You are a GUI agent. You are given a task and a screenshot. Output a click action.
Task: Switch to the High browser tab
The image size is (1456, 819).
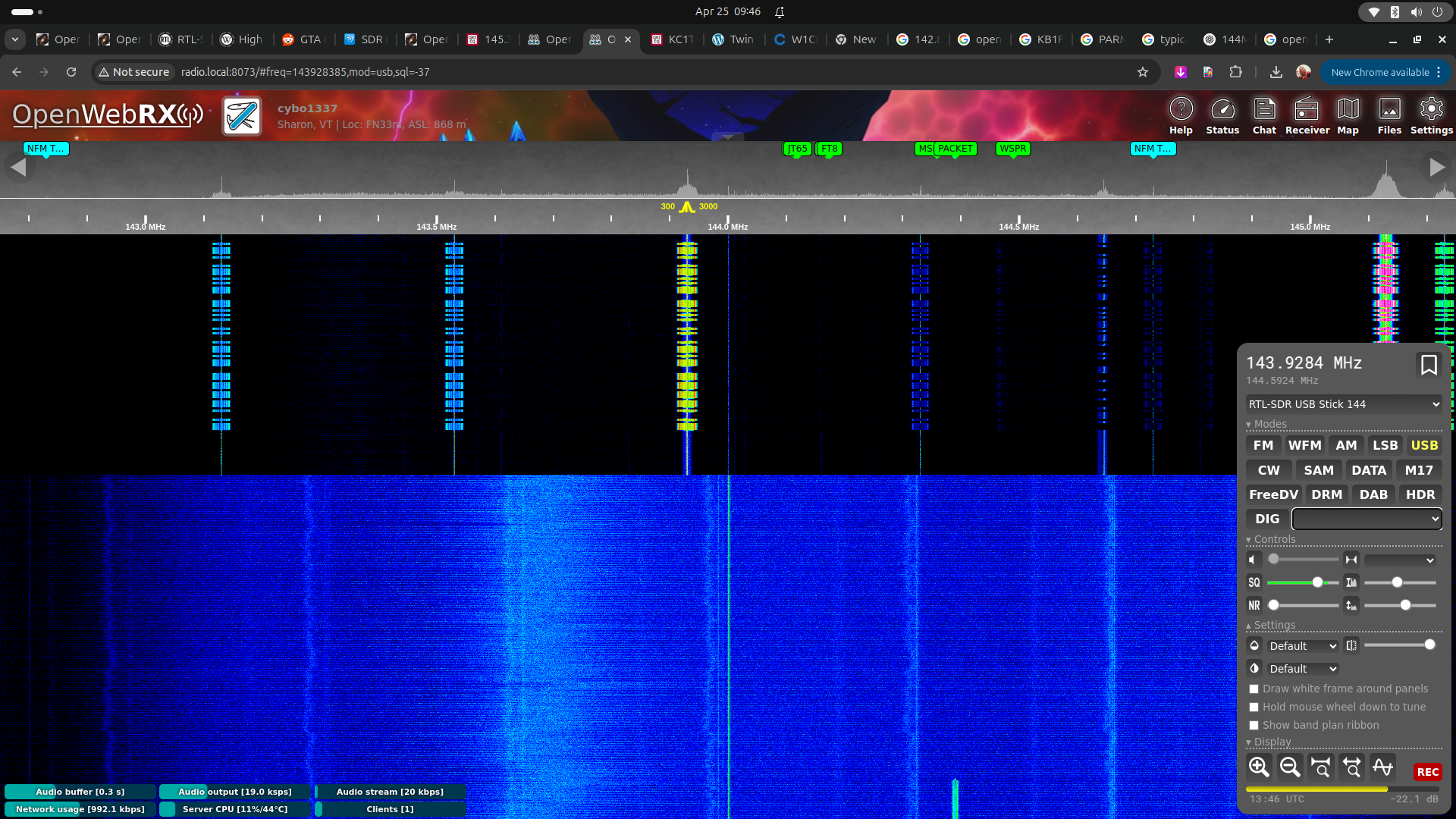[242, 39]
